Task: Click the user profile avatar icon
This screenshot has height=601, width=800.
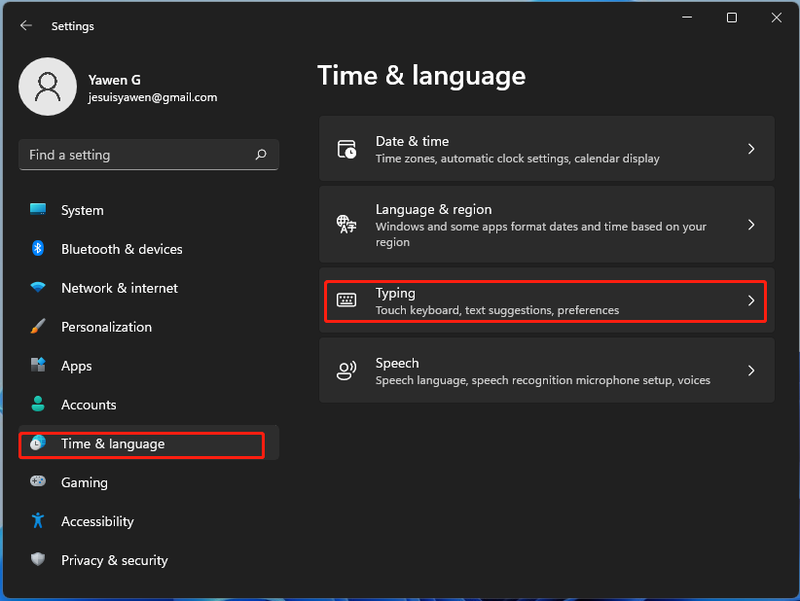Action: coord(47,86)
